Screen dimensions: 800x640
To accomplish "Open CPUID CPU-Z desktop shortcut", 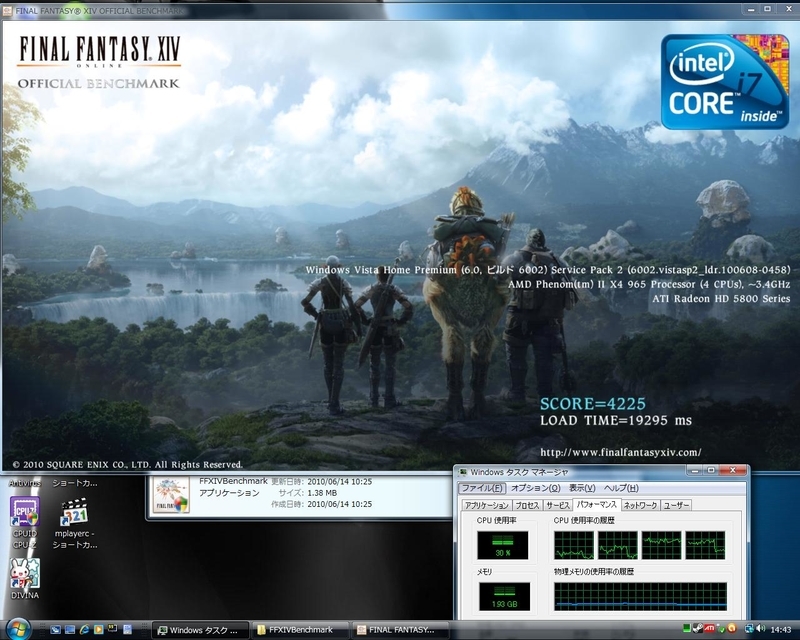I will [x=24, y=522].
